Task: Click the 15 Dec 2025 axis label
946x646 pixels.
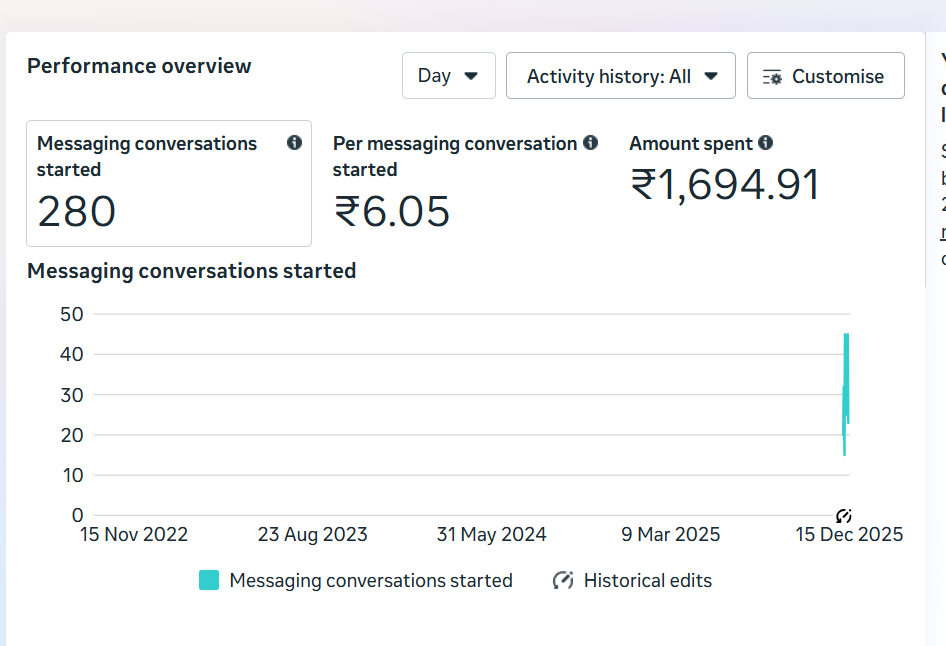Action: (x=849, y=534)
